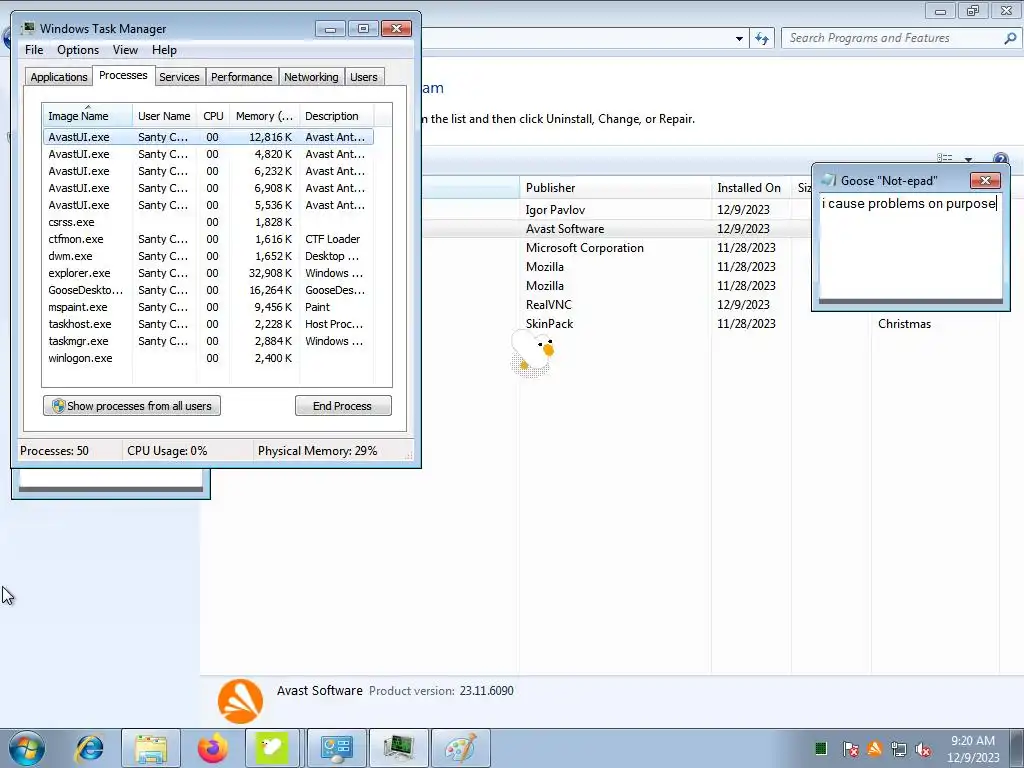
Task: Open Windows Explorer folder icon on taskbar
Action: pos(151,748)
